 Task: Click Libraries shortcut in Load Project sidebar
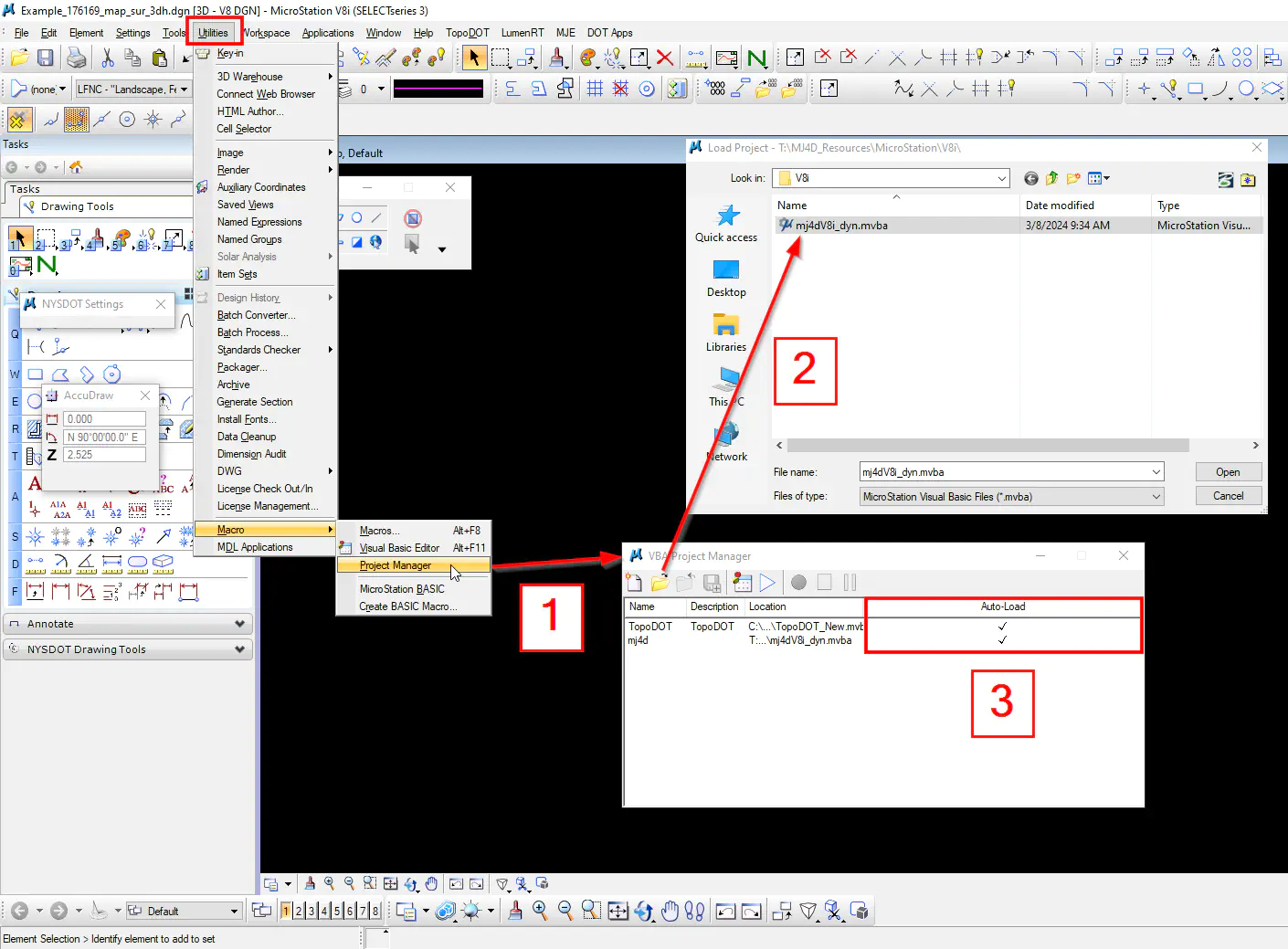tap(726, 333)
